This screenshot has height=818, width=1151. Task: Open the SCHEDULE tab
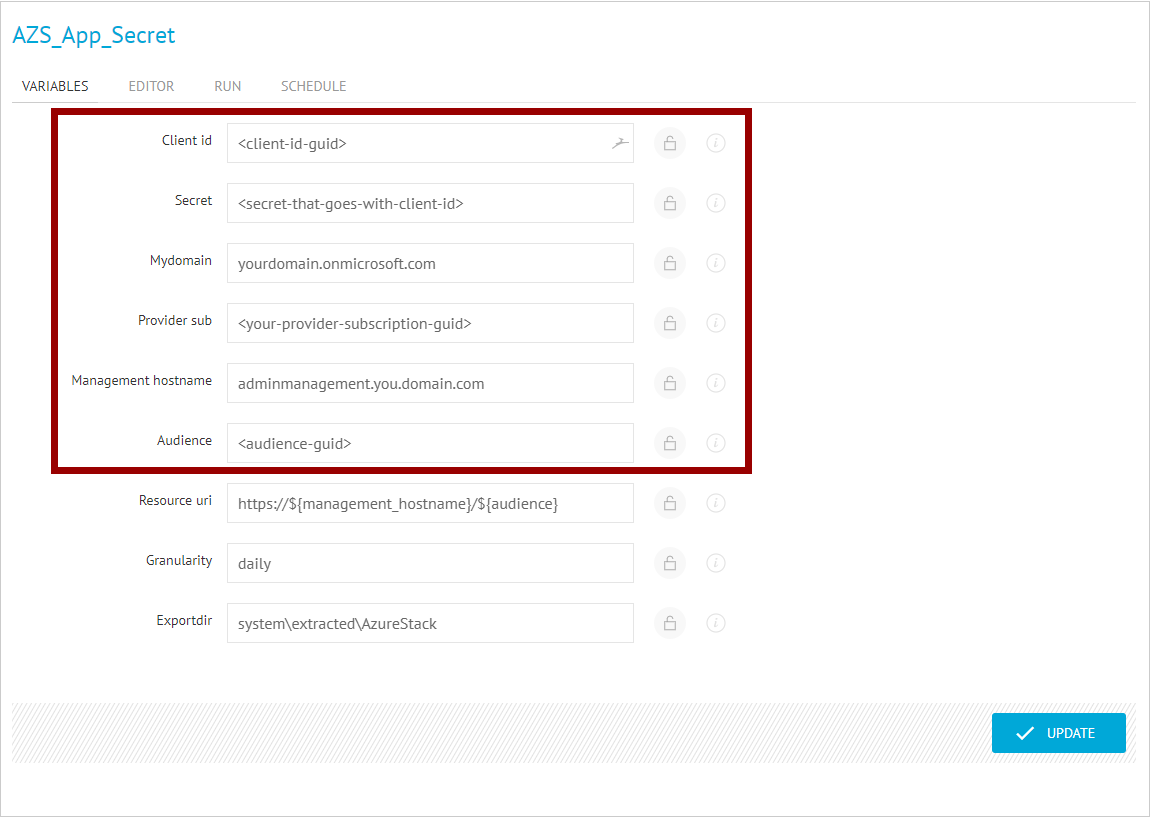[313, 86]
